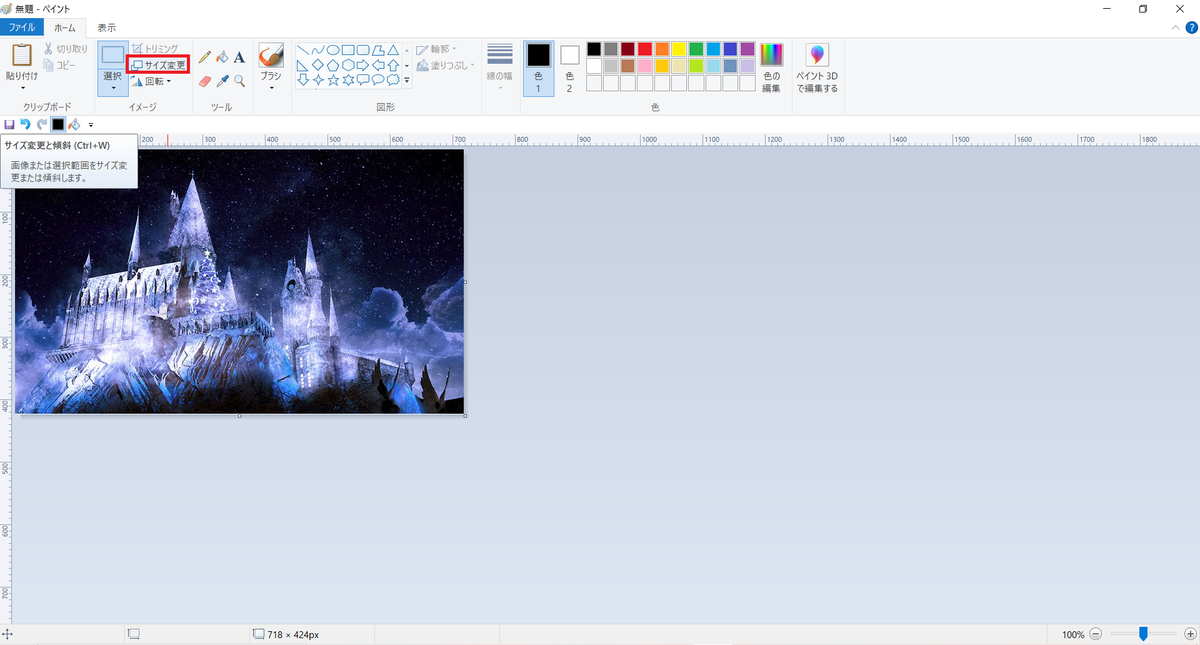The height and width of the screenshot is (645, 1200).
Task: Choose the straight line shape
Action: (x=302, y=50)
